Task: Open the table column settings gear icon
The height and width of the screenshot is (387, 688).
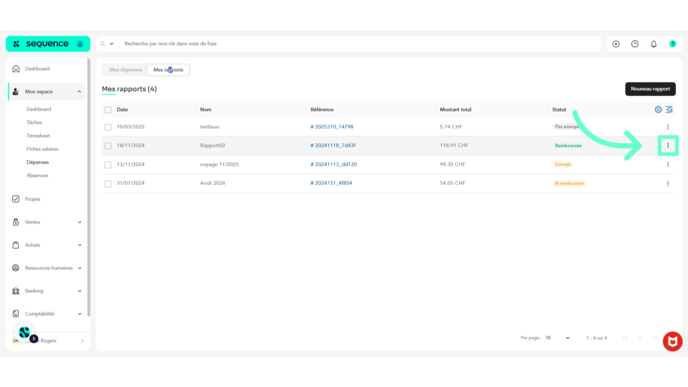Action: tap(658, 110)
